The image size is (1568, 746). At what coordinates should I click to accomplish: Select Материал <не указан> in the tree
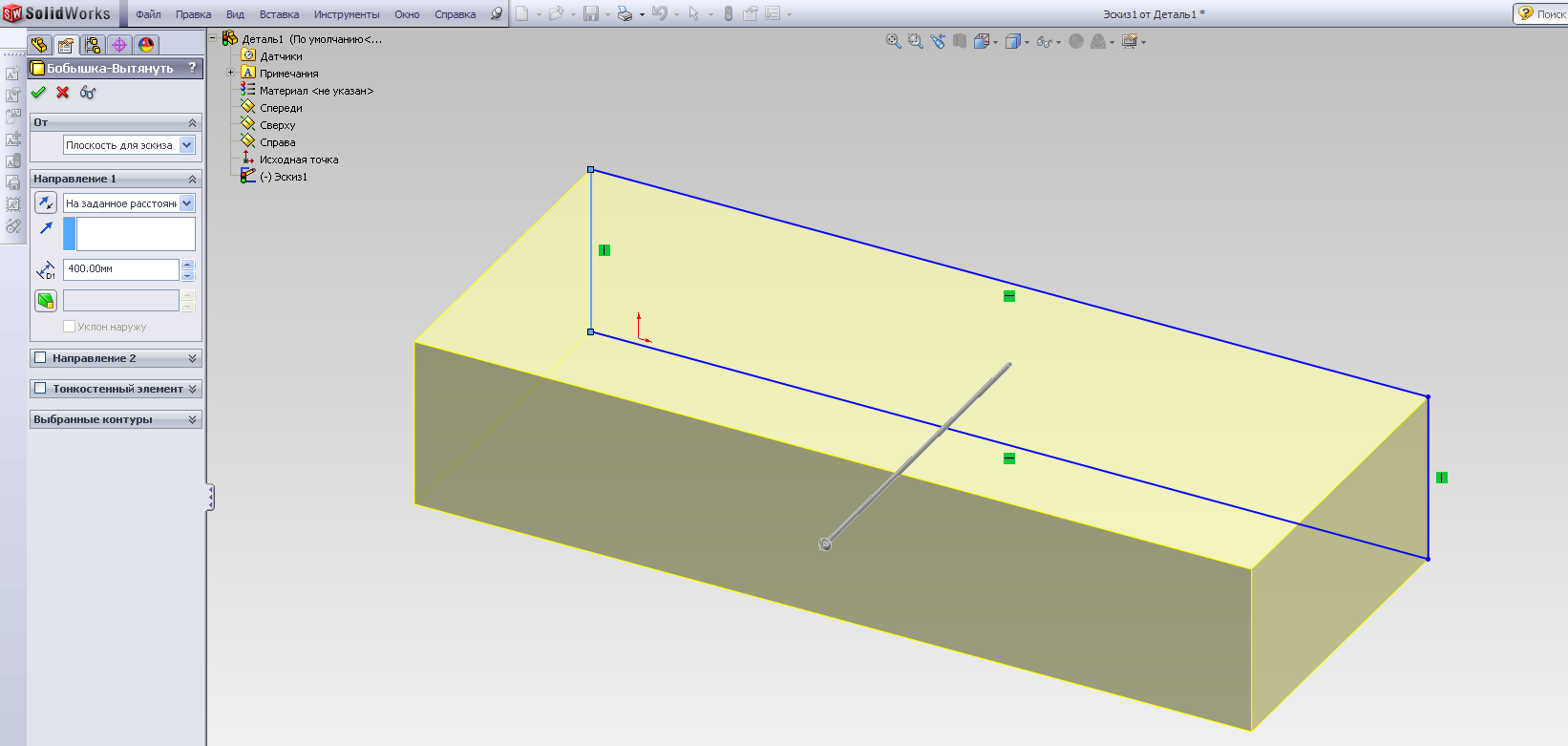click(x=316, y=91)
